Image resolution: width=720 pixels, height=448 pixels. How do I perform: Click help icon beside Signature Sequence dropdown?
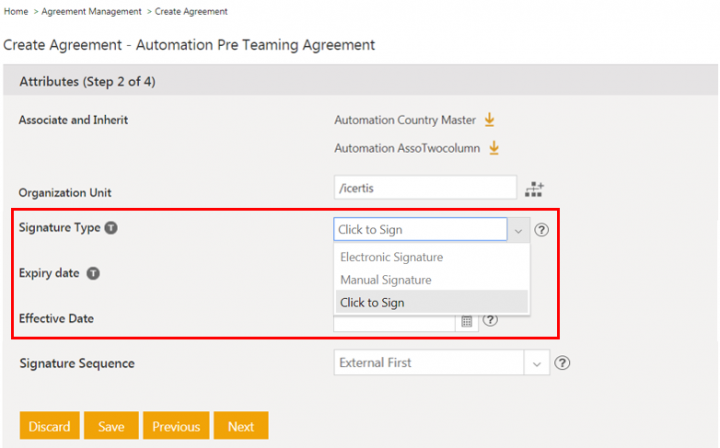(x=562, y=363)
